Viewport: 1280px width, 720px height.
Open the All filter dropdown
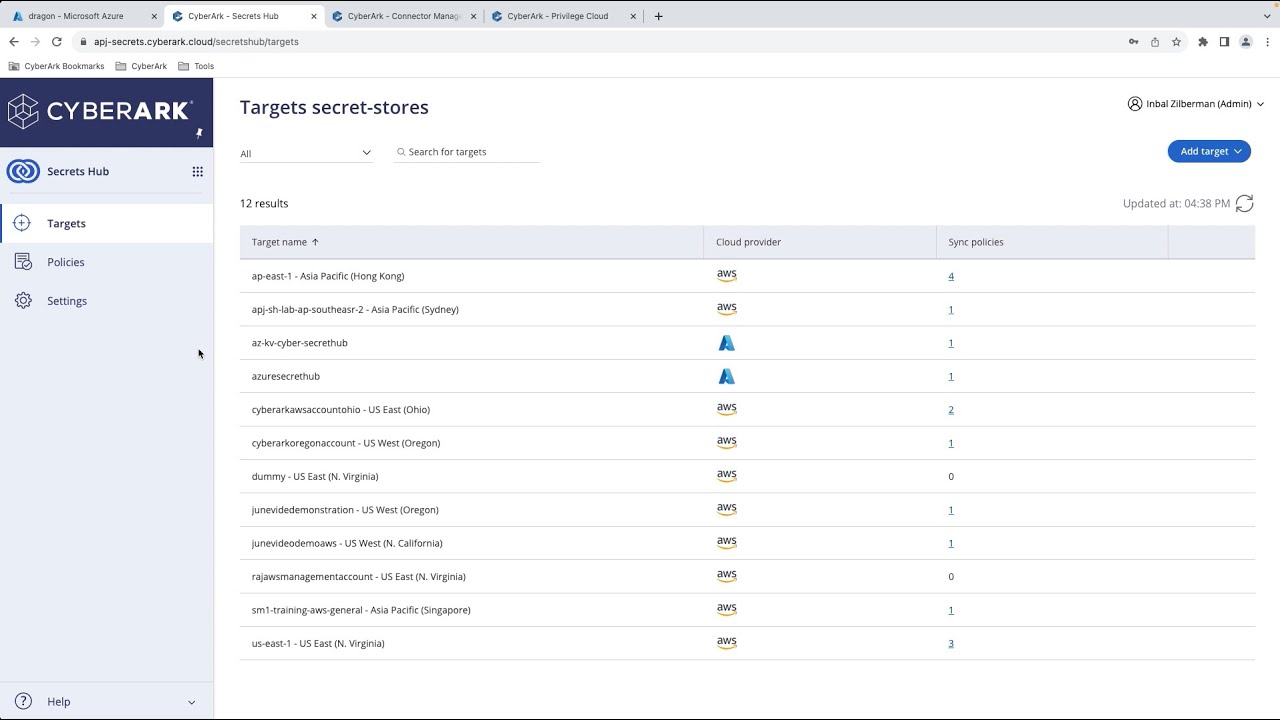pyautogui.click(x=306, y=153)
